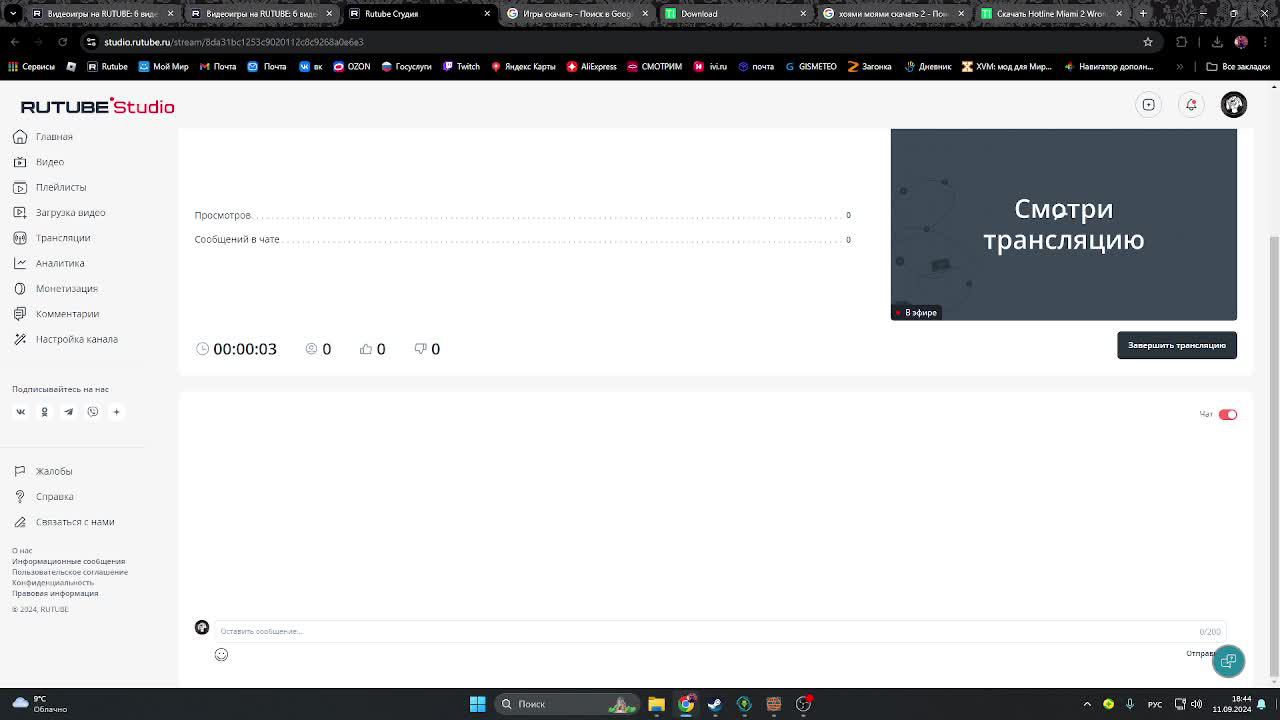Switch to the Download browser tab
Screen dimensions: 1280x720
(736, 14)
